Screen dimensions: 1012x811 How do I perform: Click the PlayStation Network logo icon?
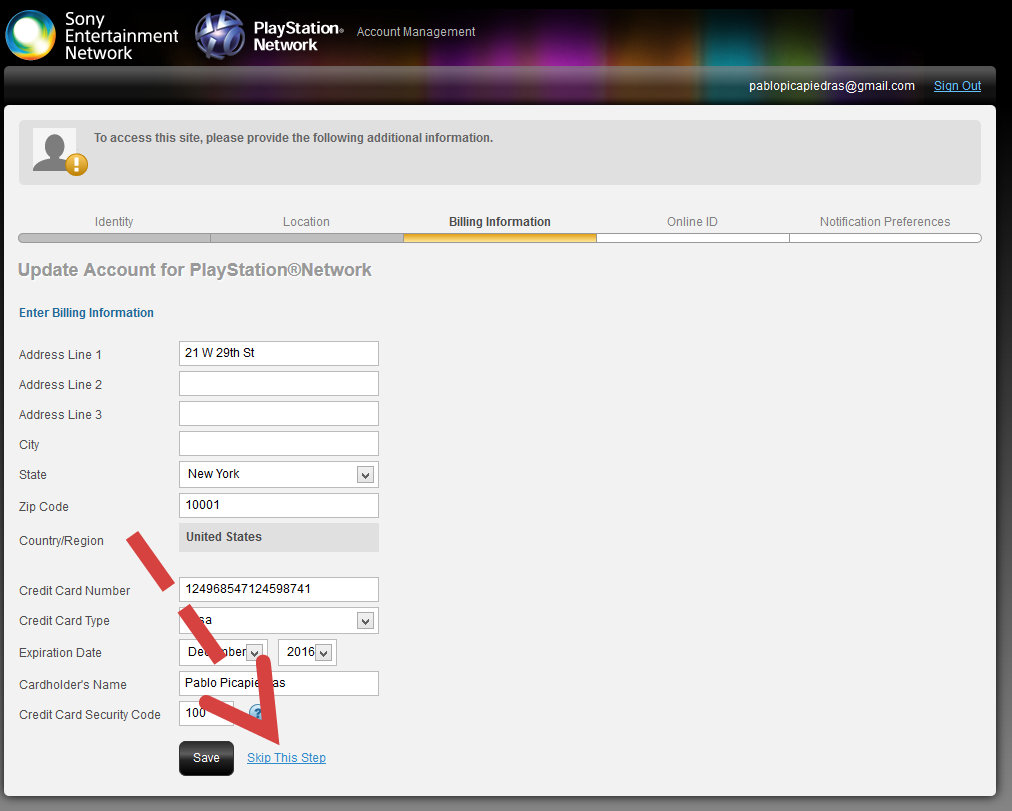pos(220,35)
